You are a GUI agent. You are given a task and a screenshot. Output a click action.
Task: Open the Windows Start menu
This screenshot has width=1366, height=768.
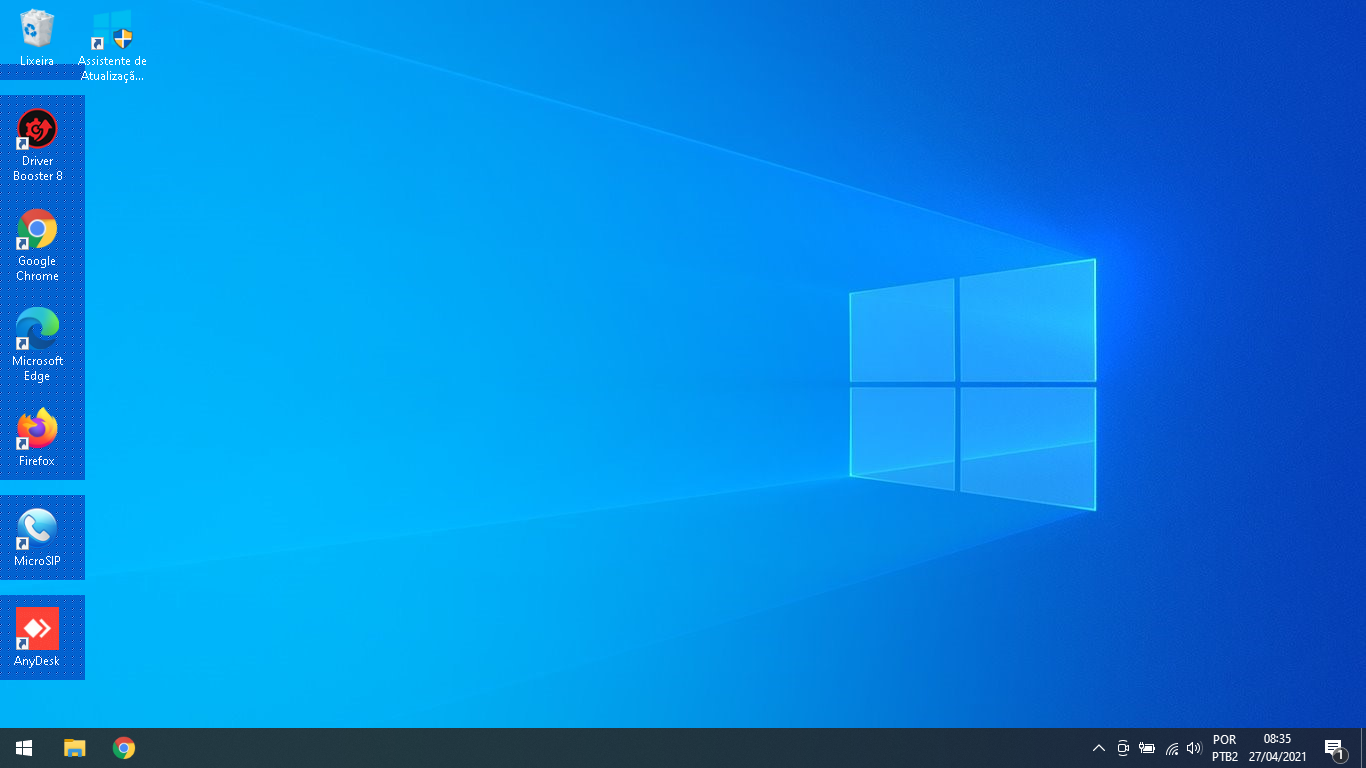coord(24,748)
